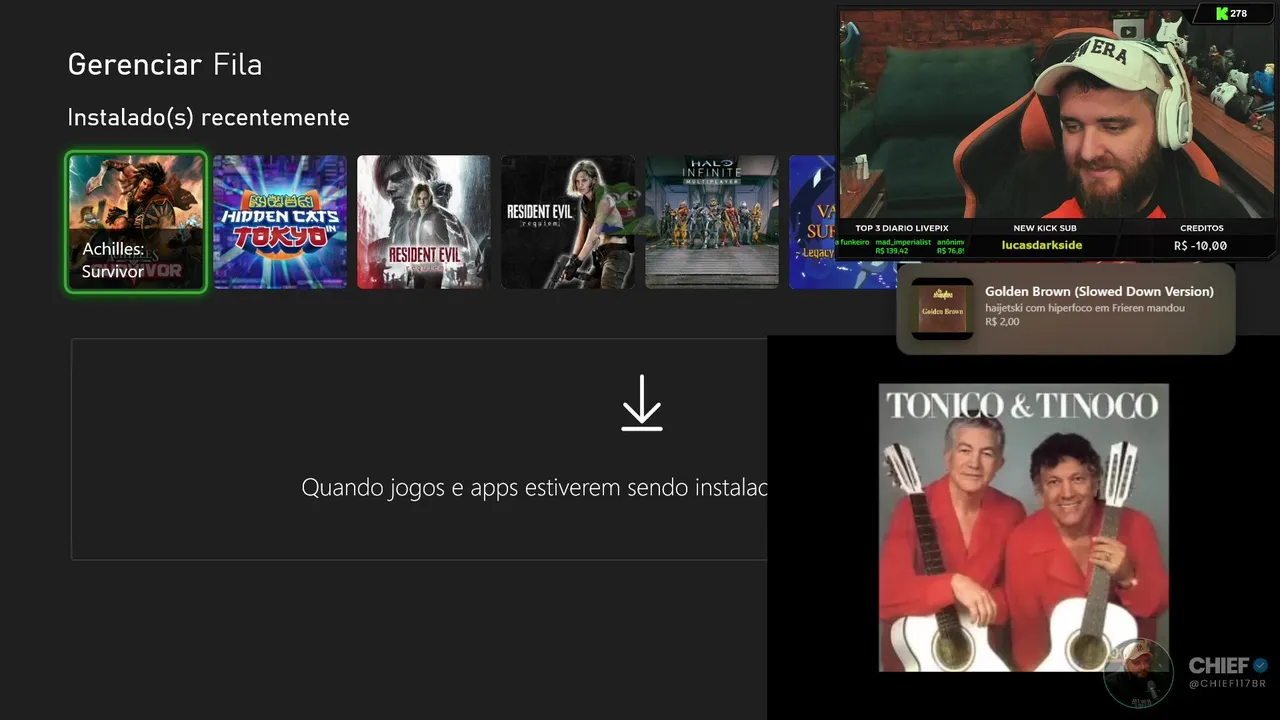Click the Instalado(s) recentemente label
Screen dimensions: 1280x720
click(208, 118)
